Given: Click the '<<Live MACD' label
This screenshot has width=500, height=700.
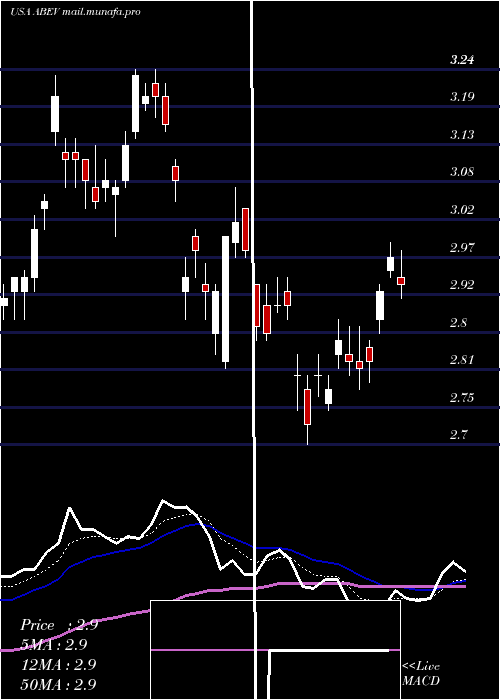Looking at the screenshot, I should coord(421,674).
